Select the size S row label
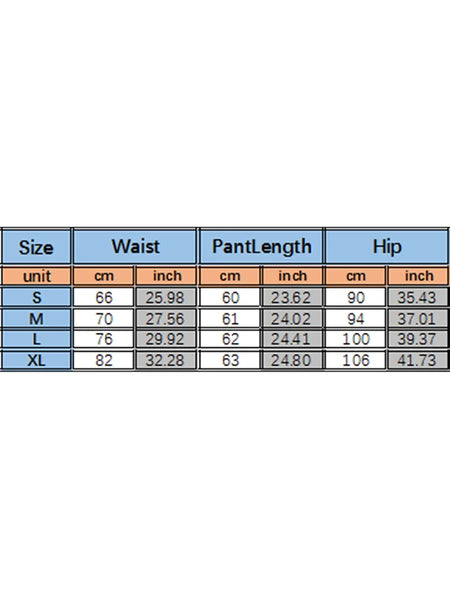This screenshot has width=450, height=600. coord(36,297)
